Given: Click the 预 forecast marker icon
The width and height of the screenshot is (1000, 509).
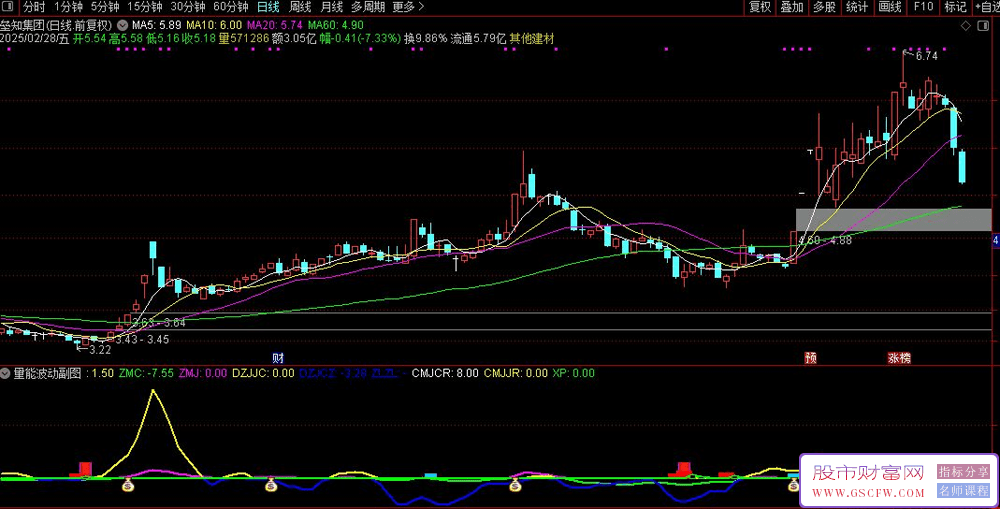Looking at the screenshot, I should pyautogui.click(x=810, y=357).
